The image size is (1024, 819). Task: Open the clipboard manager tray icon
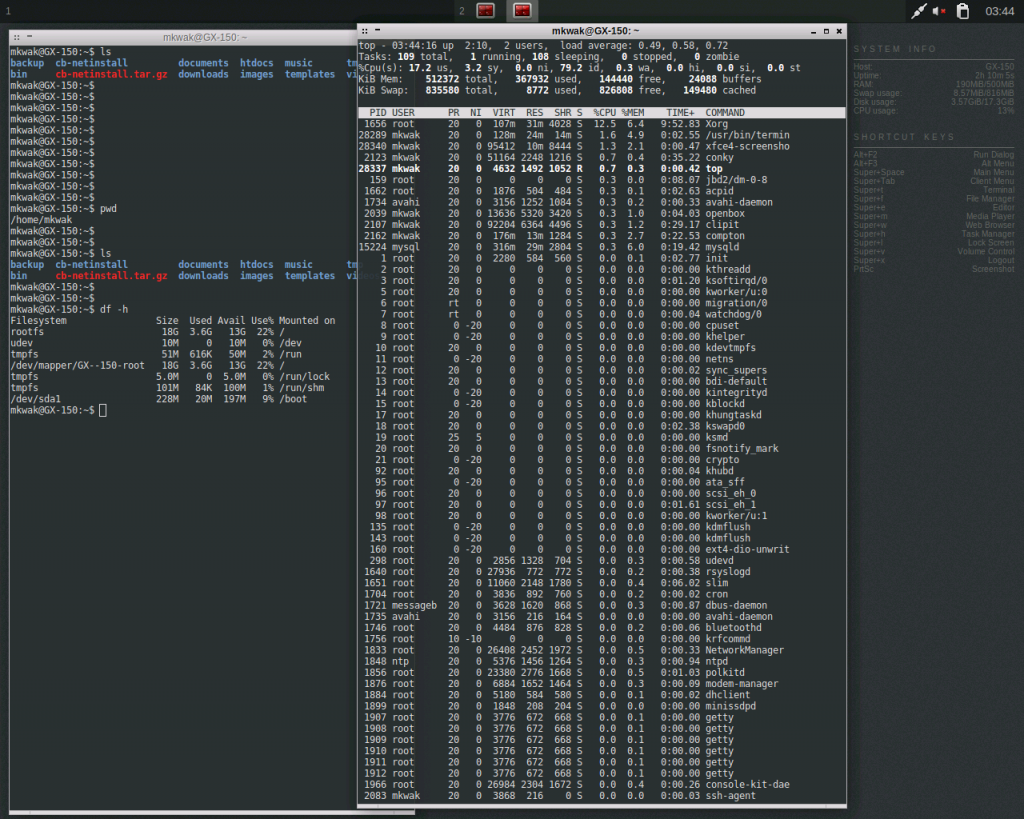pos(963,11)
